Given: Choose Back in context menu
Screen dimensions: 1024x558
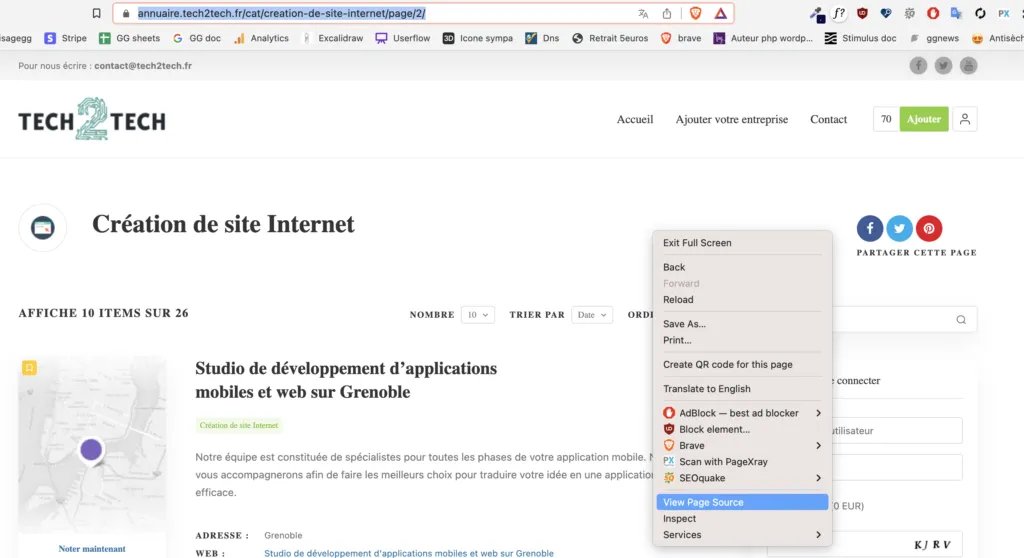Looking at the screenshot, I should (742, 267).
